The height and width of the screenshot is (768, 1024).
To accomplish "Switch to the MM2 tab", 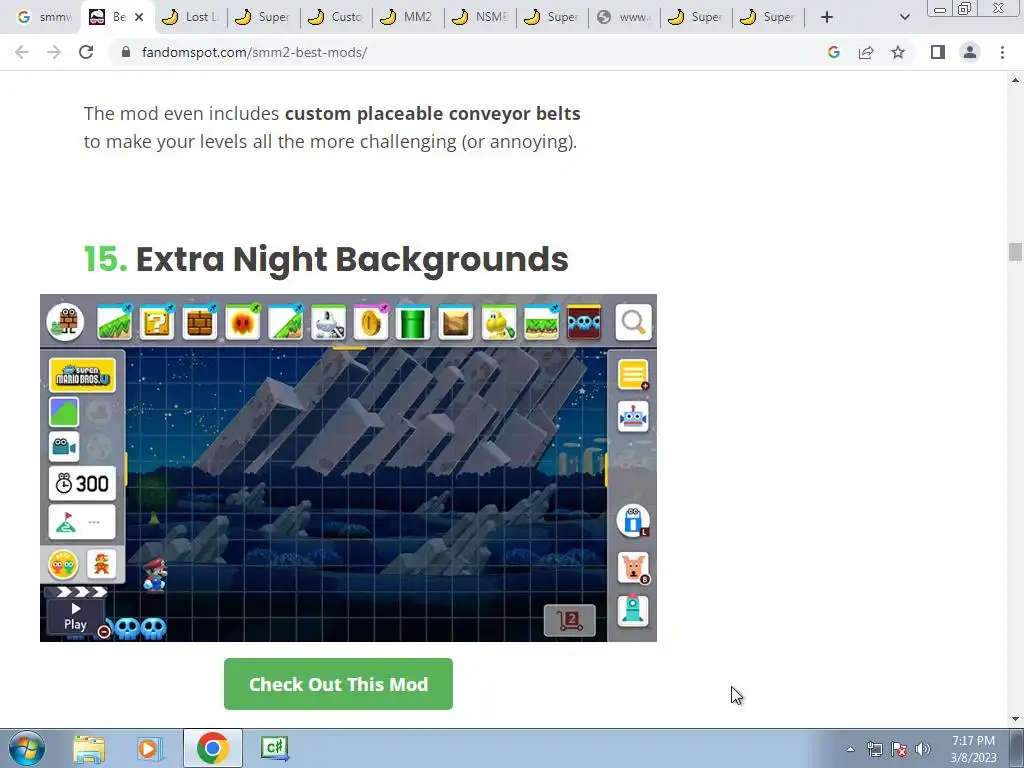I will pos(408,17).
